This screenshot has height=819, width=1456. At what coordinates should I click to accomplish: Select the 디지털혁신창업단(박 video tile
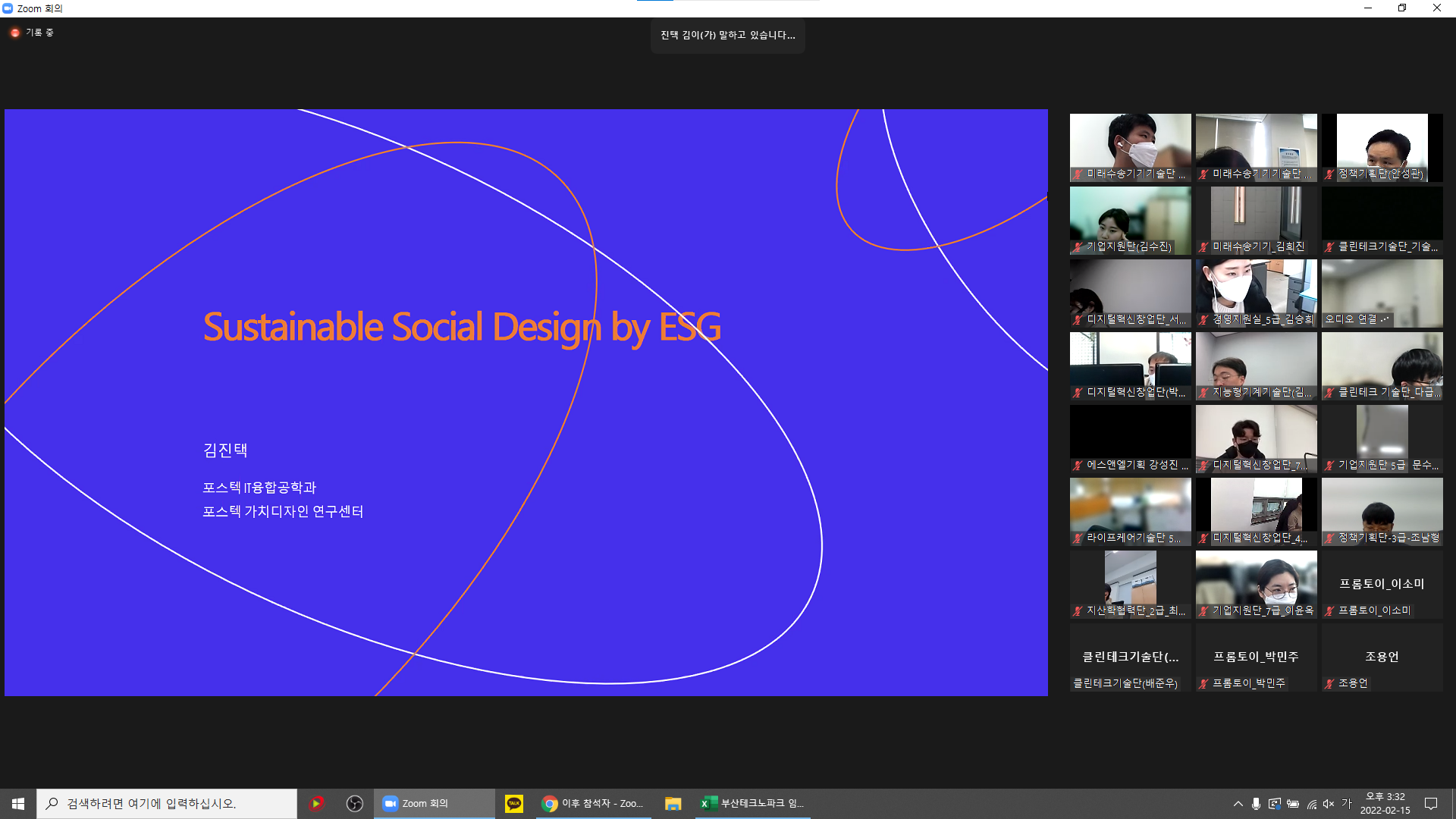click(x=1130, y=366)
